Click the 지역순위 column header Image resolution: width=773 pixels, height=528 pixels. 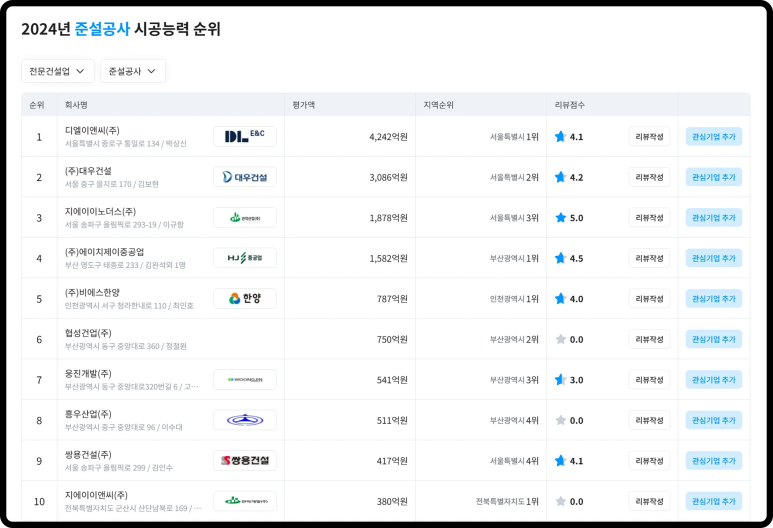click(x=438, y=105)
